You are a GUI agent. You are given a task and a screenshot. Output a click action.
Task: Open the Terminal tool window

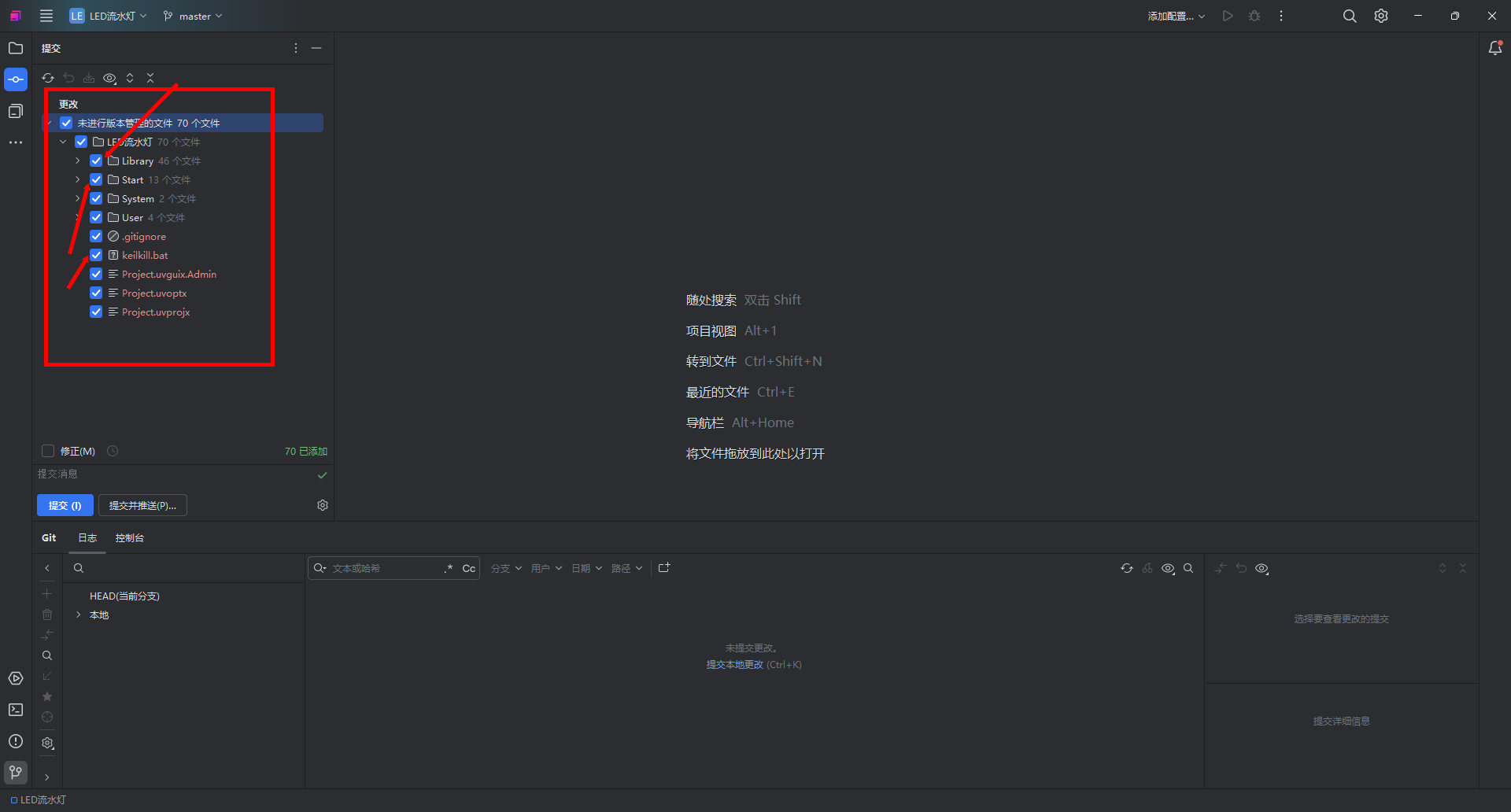(x=16, y=710)
